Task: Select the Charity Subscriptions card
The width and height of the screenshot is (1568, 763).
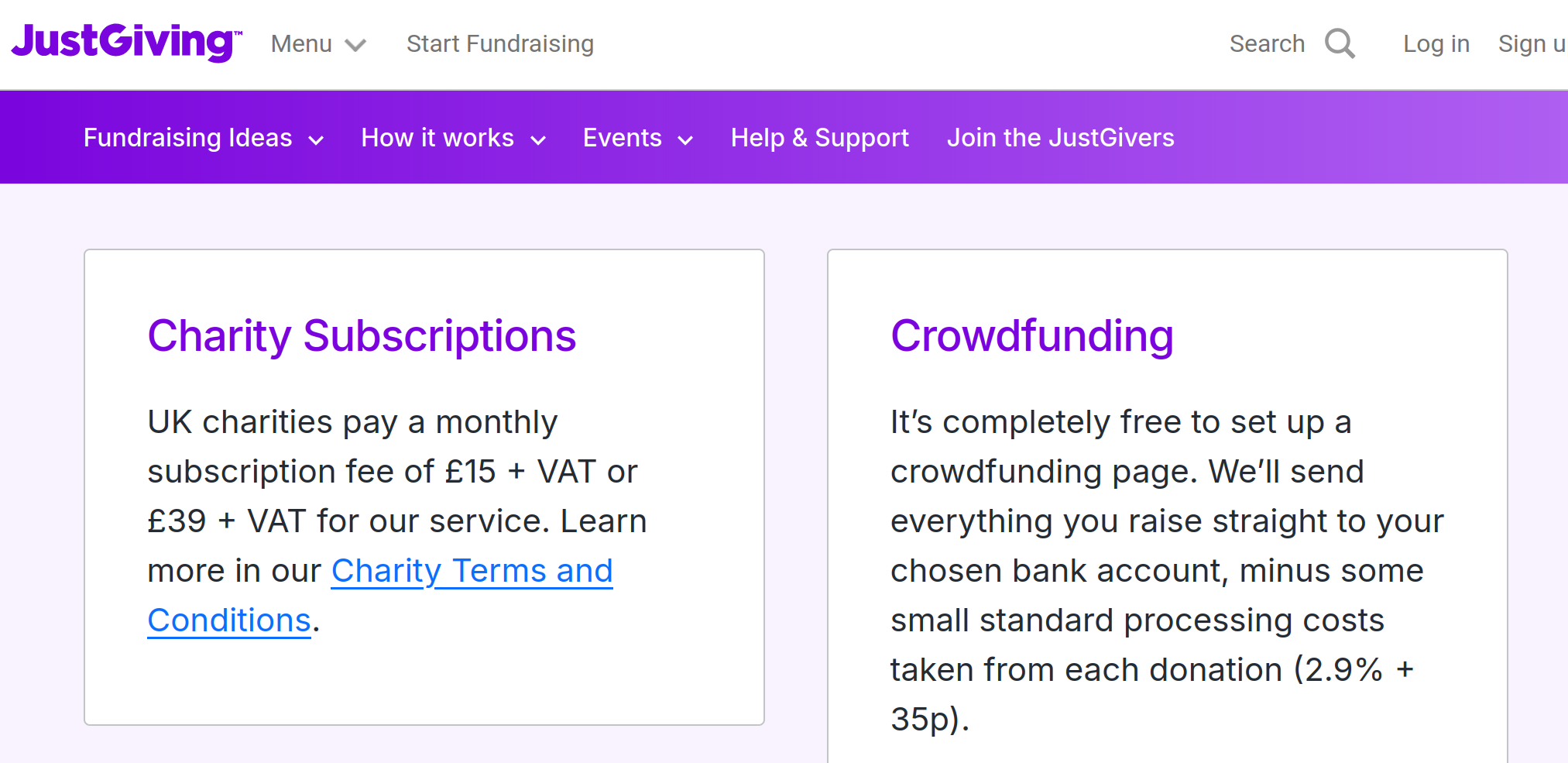Action: [x=424, y=488]
